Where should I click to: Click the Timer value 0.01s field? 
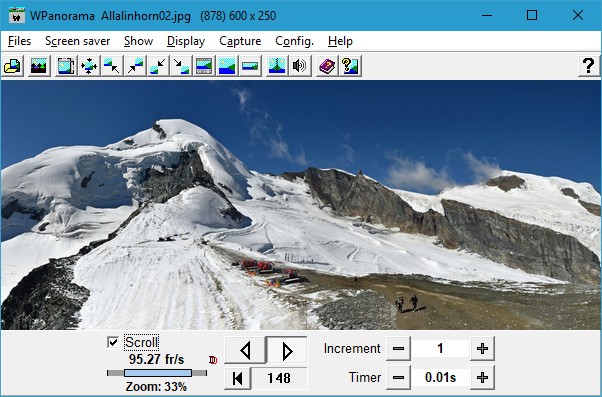coord(440,378)
